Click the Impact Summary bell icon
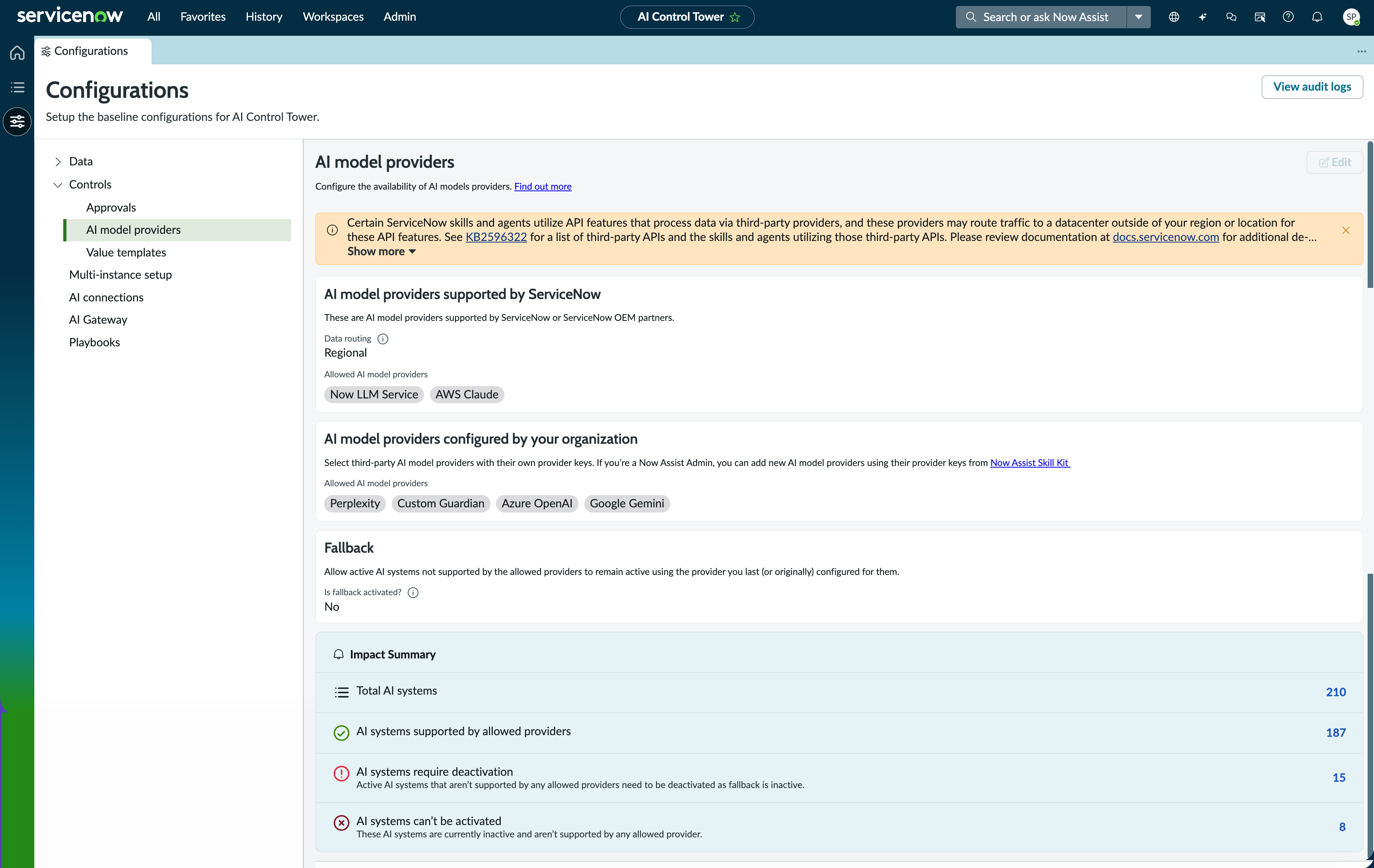 pyautogui.click(x=339, y=654)
